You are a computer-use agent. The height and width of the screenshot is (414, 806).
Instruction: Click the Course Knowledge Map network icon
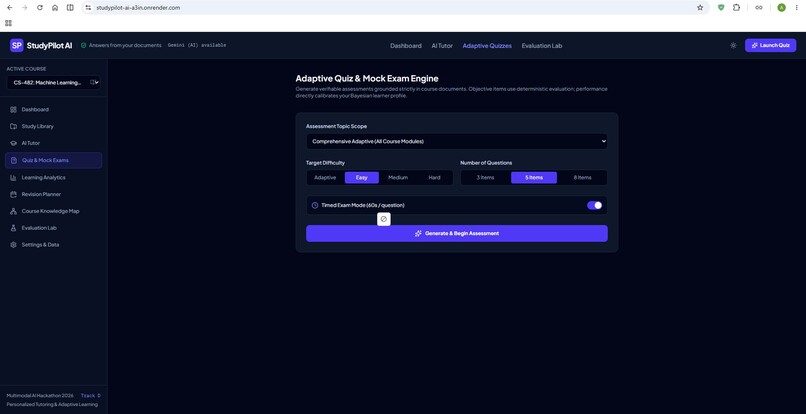tap(13, 211)
